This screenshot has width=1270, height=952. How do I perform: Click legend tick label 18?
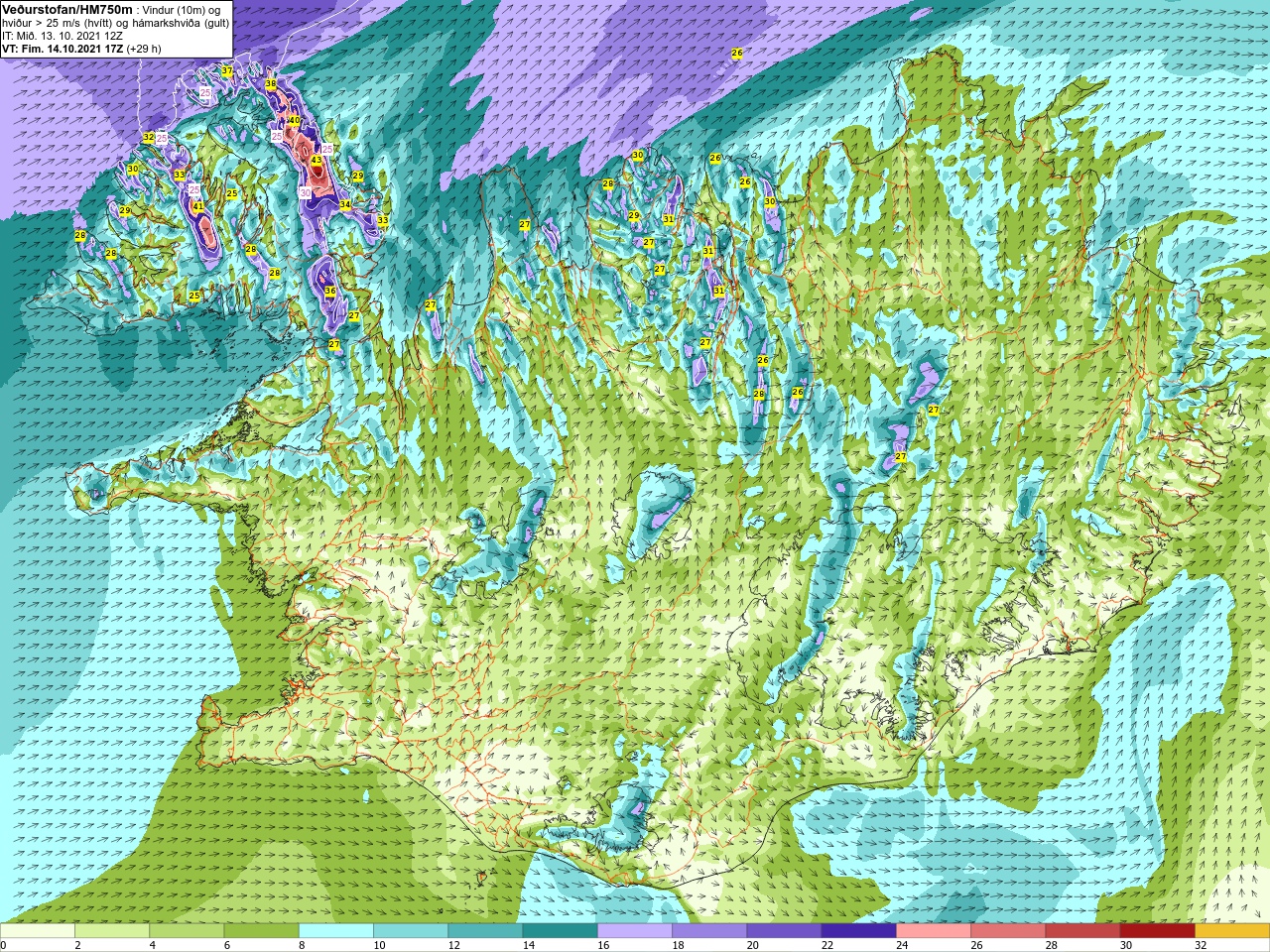pos(679,945)
